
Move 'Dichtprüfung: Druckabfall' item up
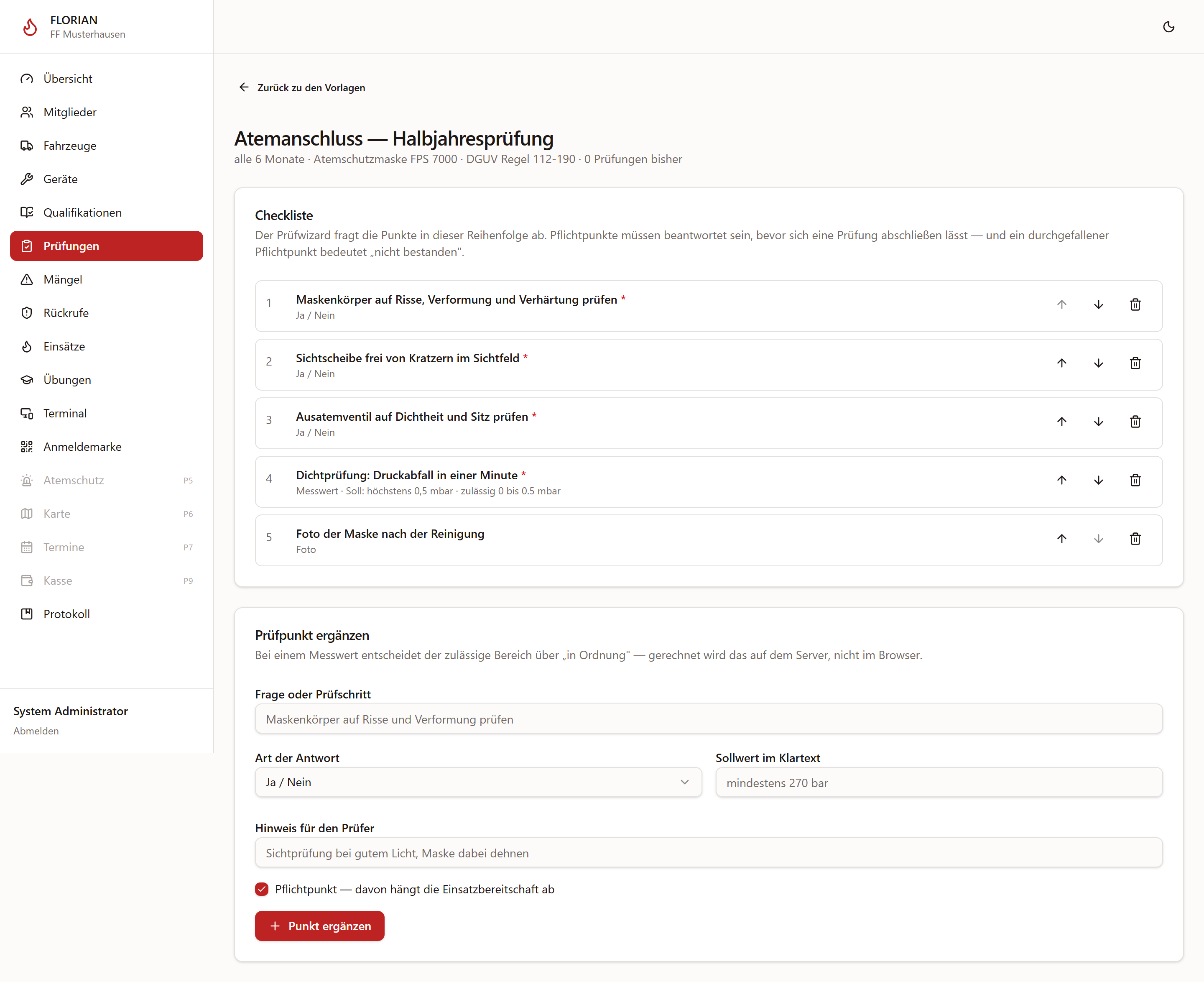tap(1061, 480)
